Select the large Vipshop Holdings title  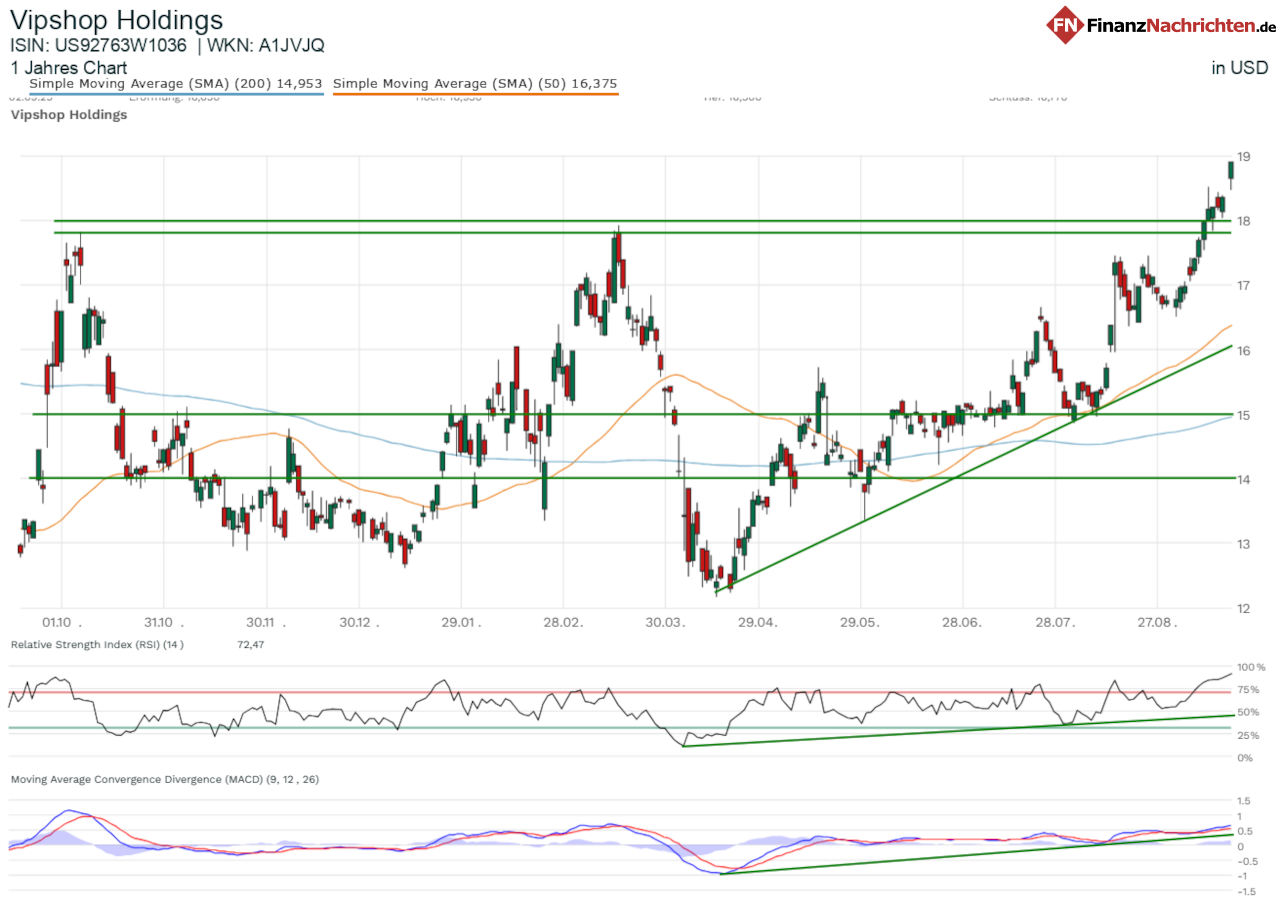point(117,20)
